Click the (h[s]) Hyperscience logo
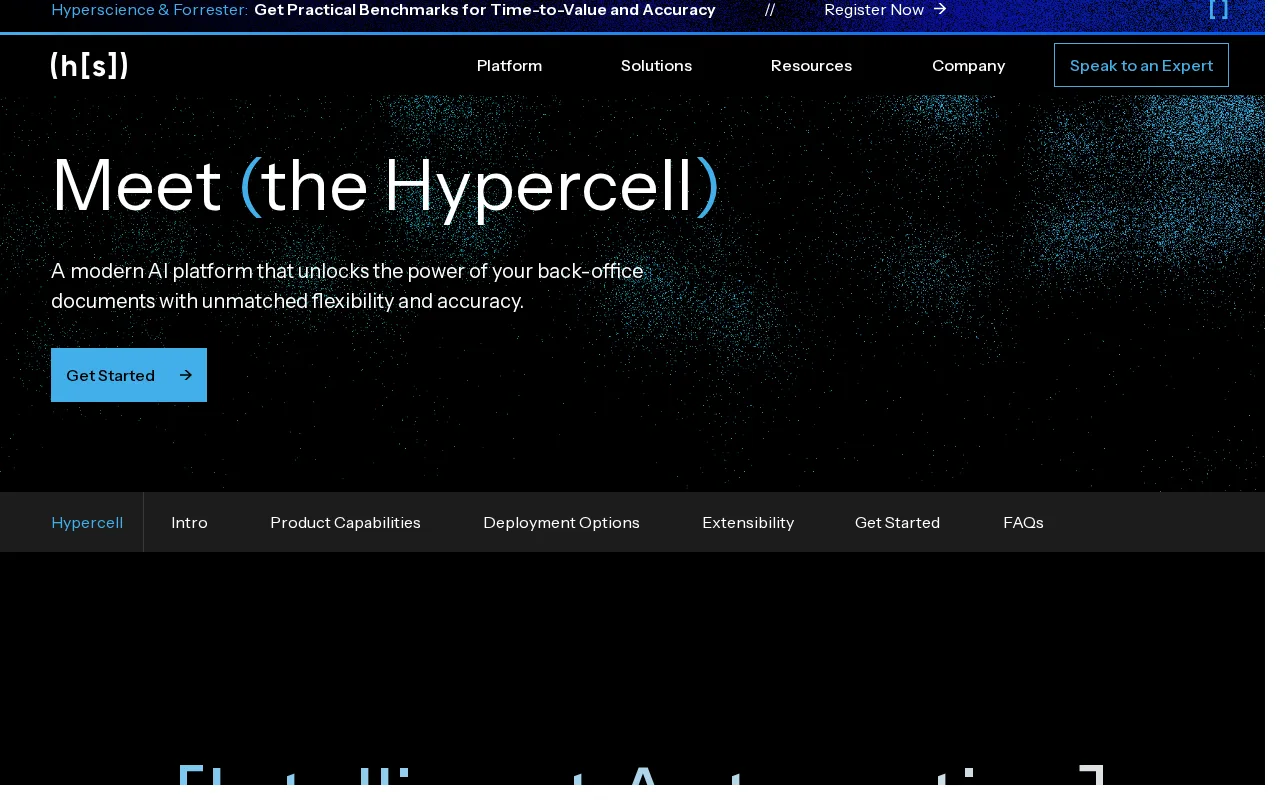1280x800 pixels. 89,65
